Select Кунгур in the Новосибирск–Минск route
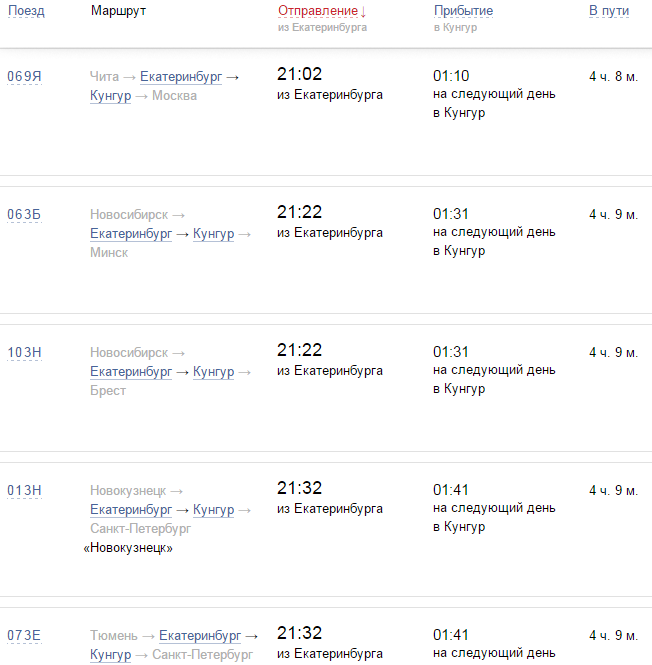652x665 pixels. [213, 234]
